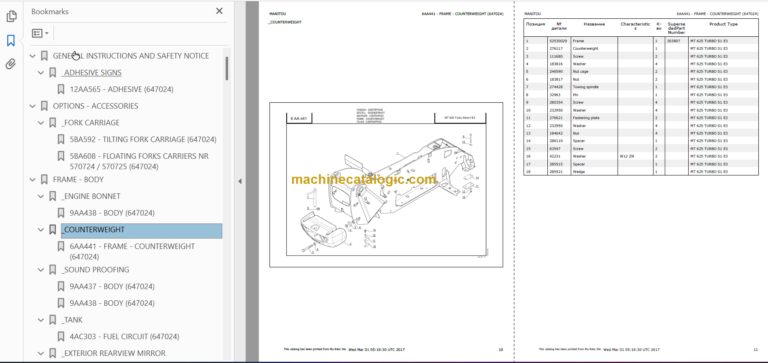Click bookmark ribbon icon beside OPTIONS - ACCESSORIES
768x363 pixels.
(44, 106)
